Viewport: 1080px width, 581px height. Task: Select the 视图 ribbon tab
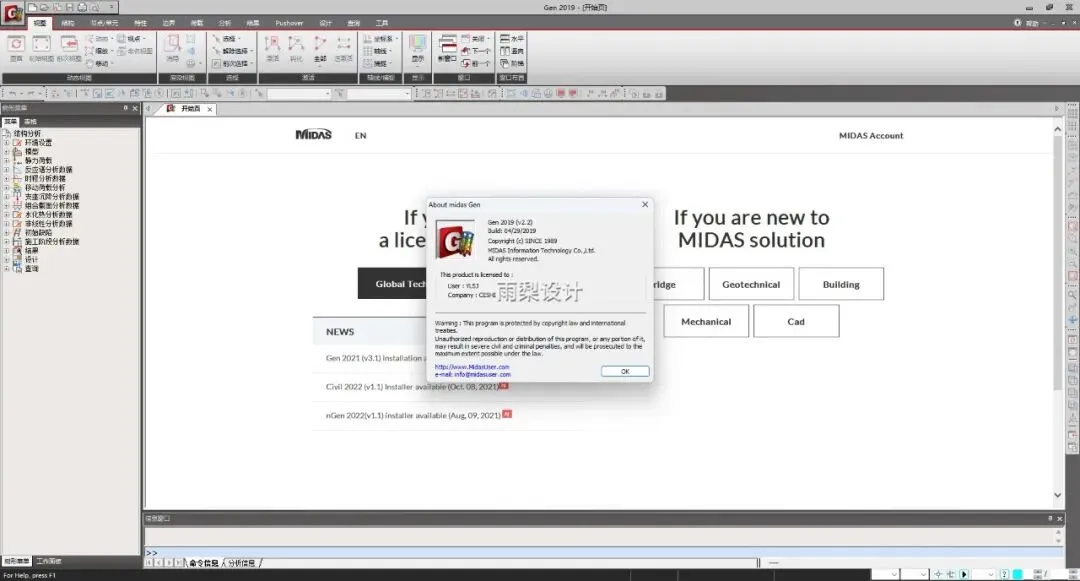(x=40, y=23)
